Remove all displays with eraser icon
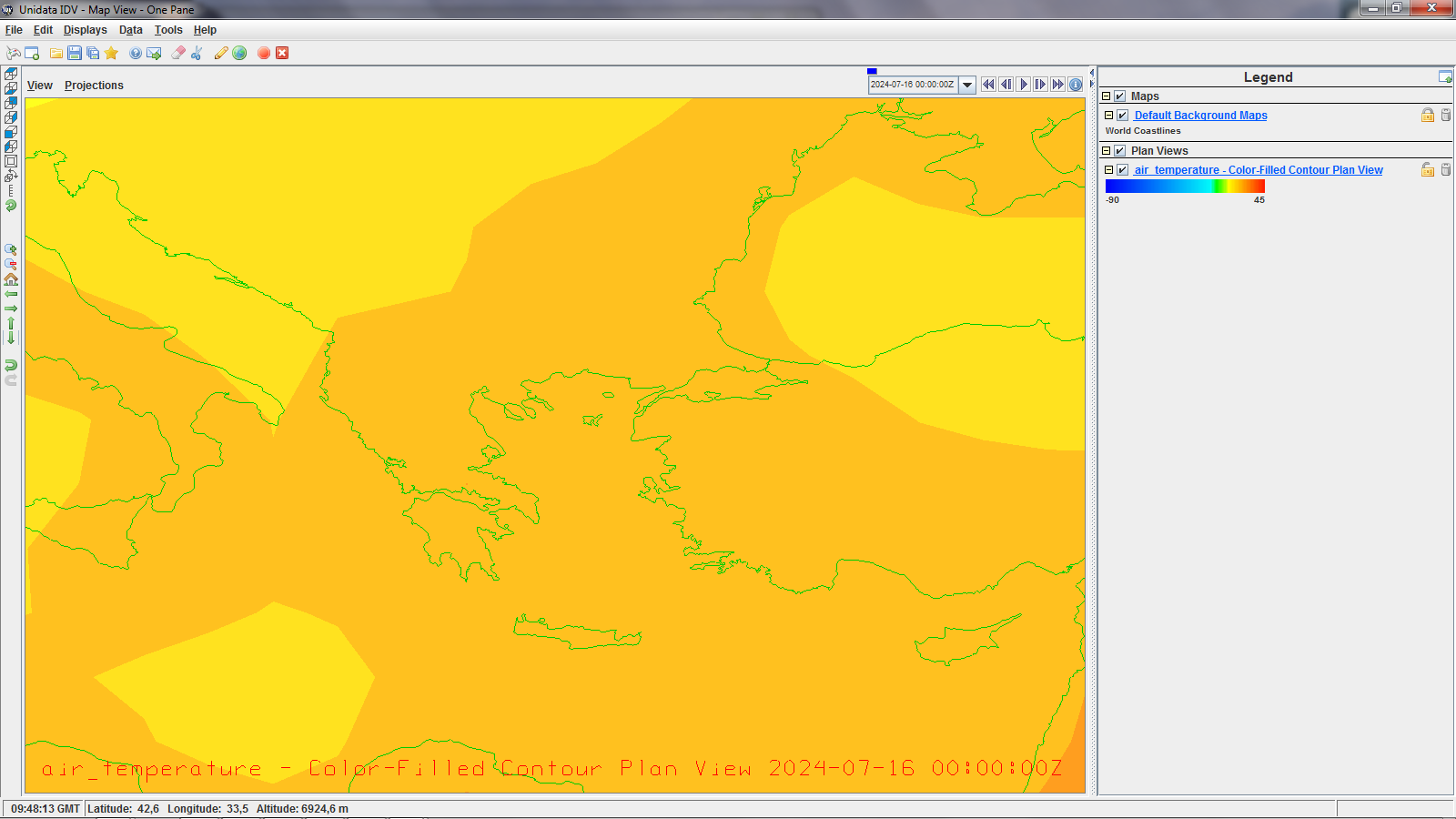Viewport: 1456px width, 819px height. [178, 53]
